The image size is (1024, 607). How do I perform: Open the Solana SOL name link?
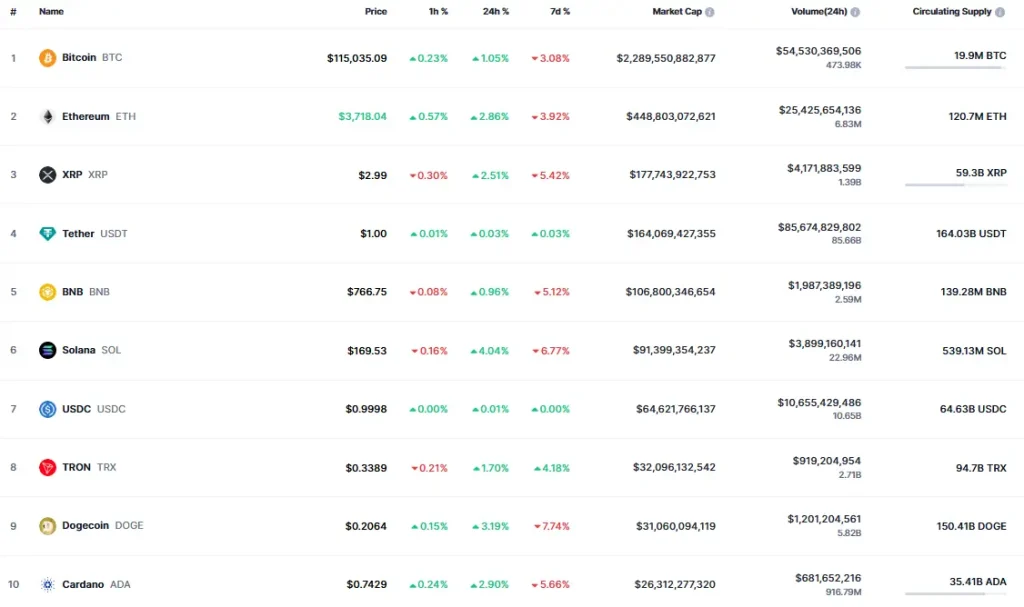coord(81,350)
